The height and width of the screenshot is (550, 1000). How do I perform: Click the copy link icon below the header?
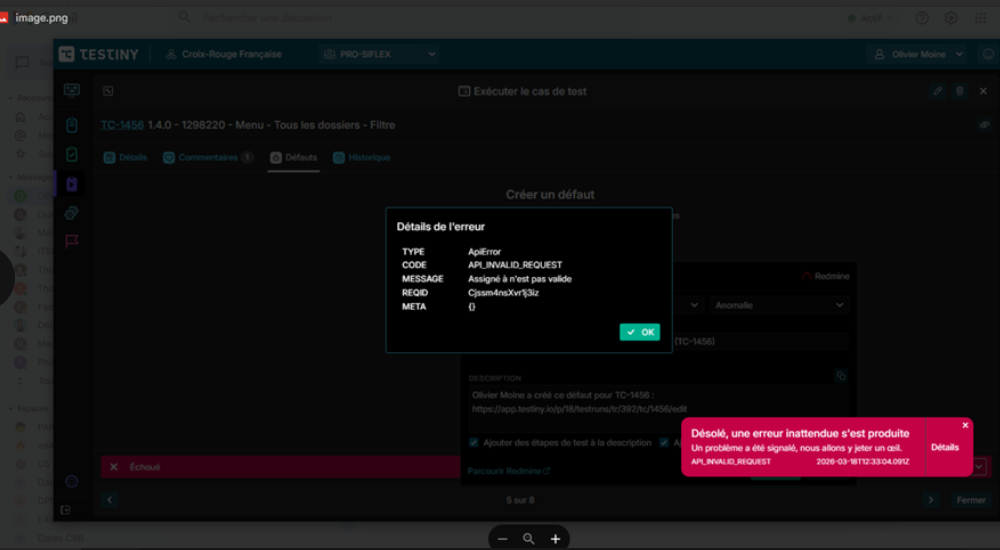(983, 125)
